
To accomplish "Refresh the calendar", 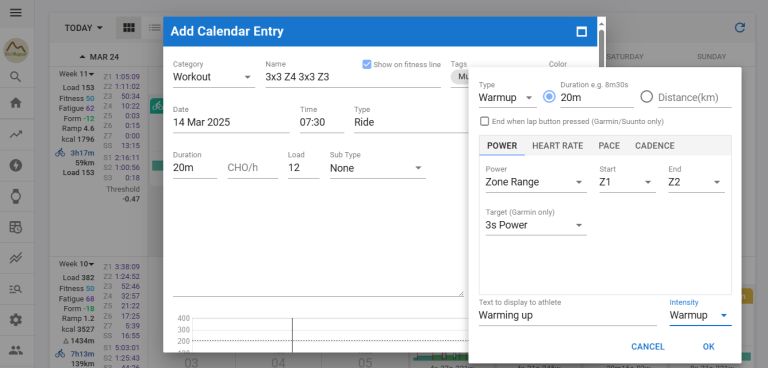I will point(740,28).
